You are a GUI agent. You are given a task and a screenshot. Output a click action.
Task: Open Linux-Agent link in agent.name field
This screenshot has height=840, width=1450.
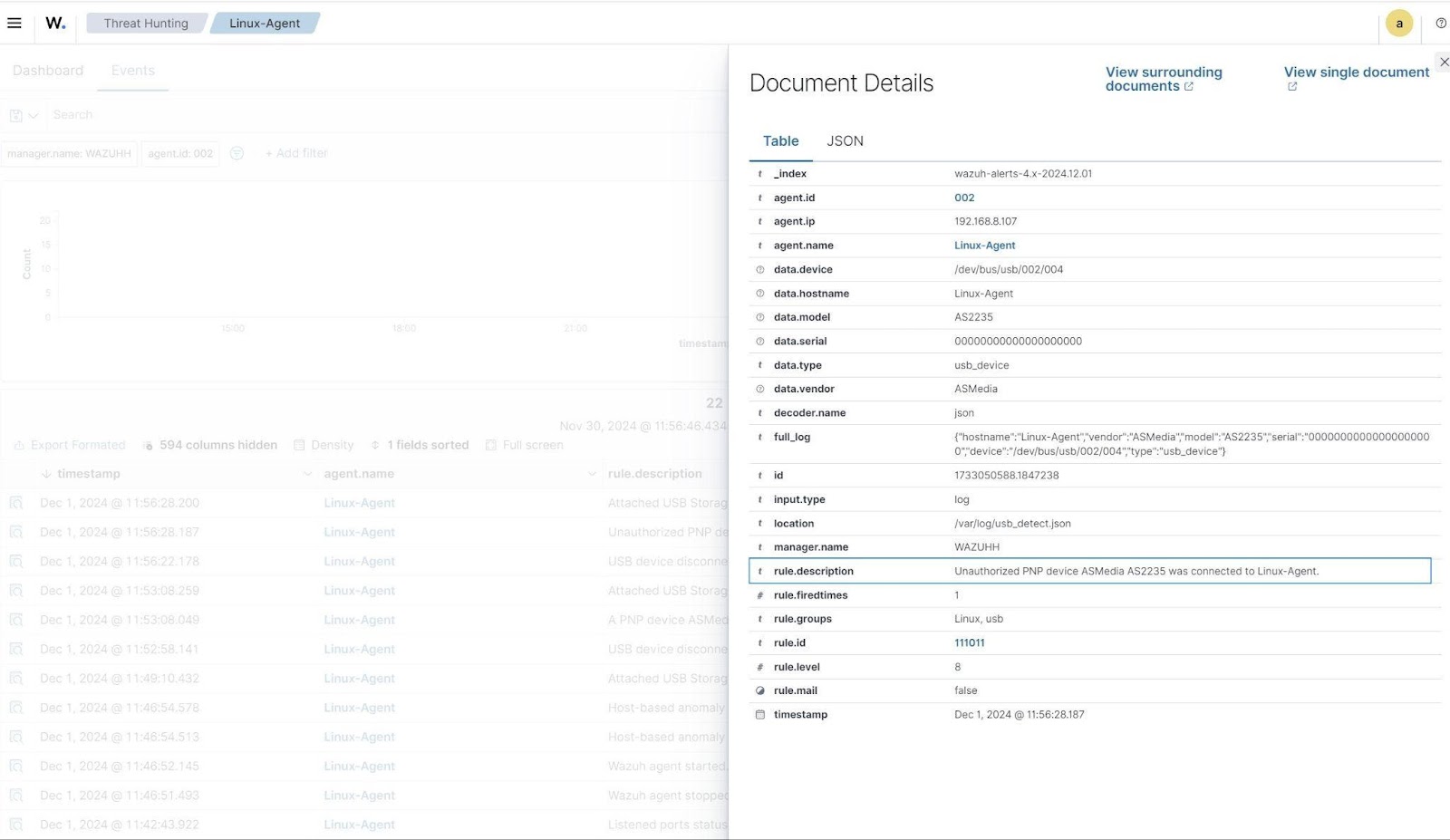click(x=984, y=246)
